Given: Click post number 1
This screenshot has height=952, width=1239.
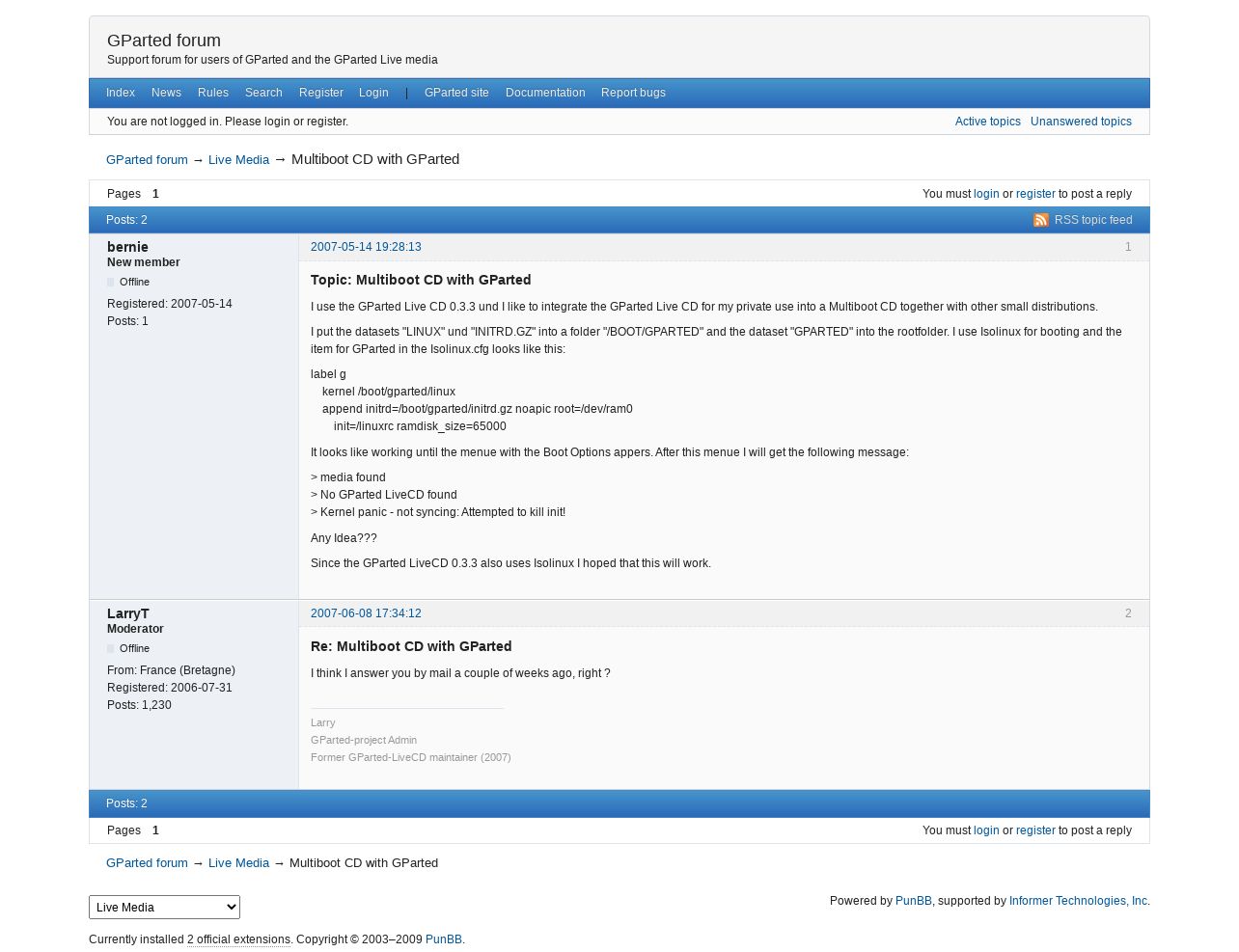Looking at the screenshot, I should tap(1128, 247).
